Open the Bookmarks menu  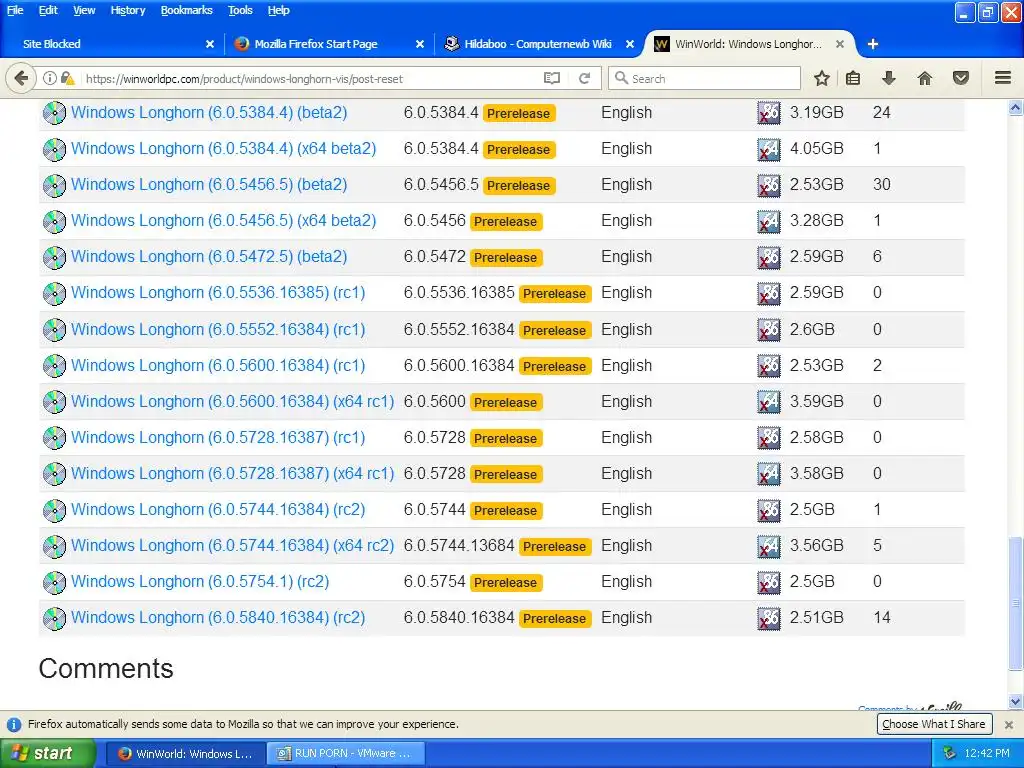click(x=187, y=10)
